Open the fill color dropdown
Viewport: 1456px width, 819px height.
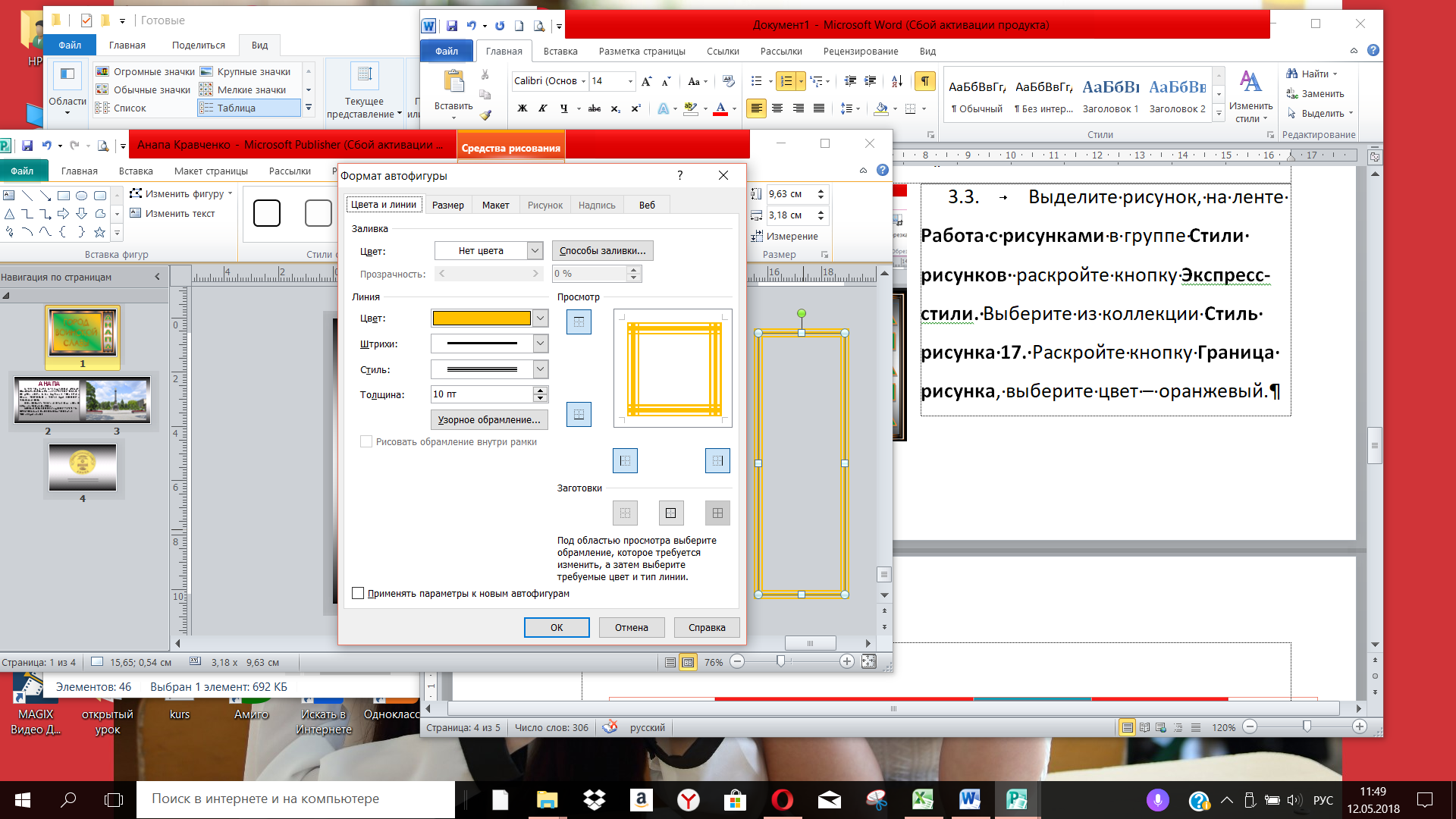(x=535, y=250)
